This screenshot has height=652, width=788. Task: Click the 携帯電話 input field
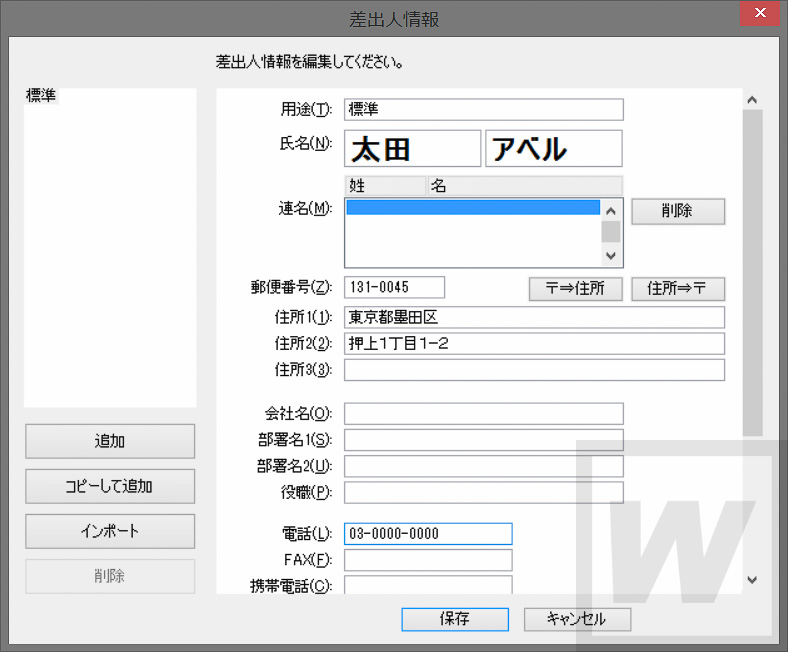(428, 585)
